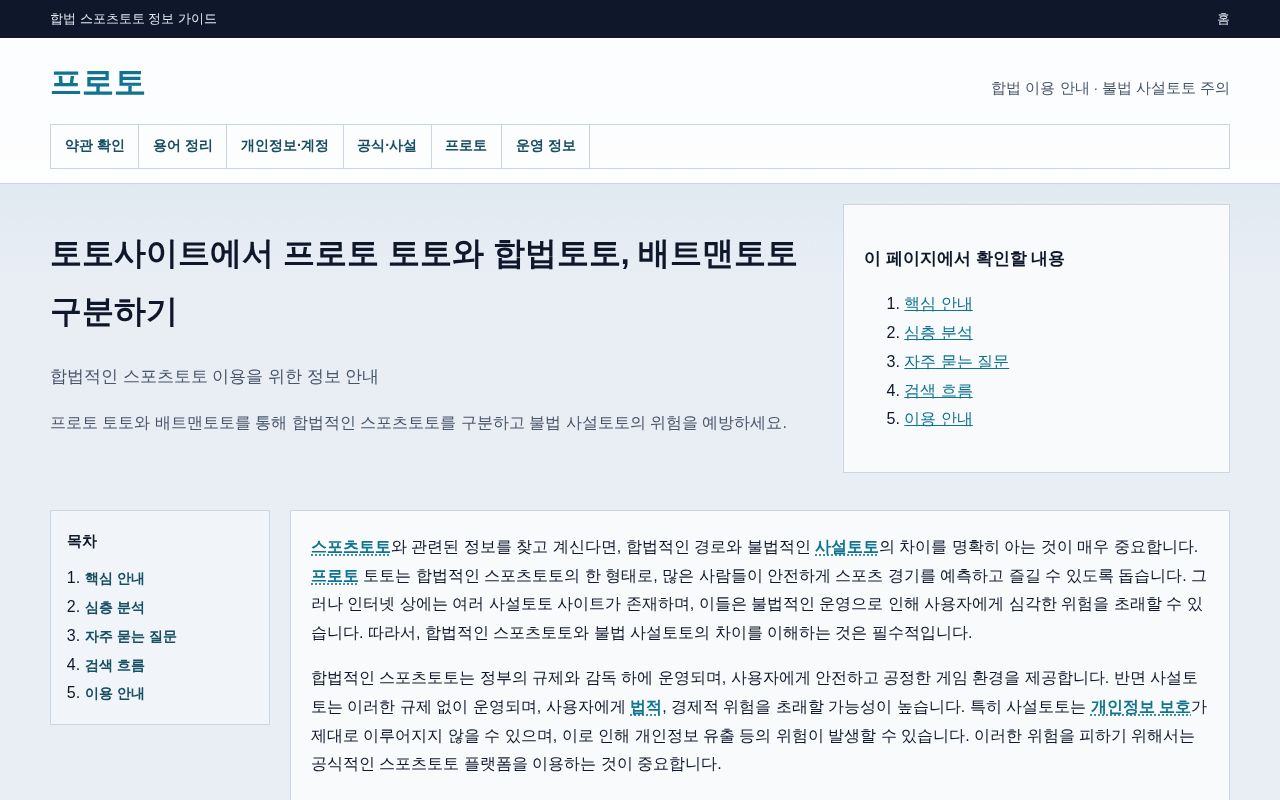Open the 용어 정리 navigation item

tap(183, 146)
